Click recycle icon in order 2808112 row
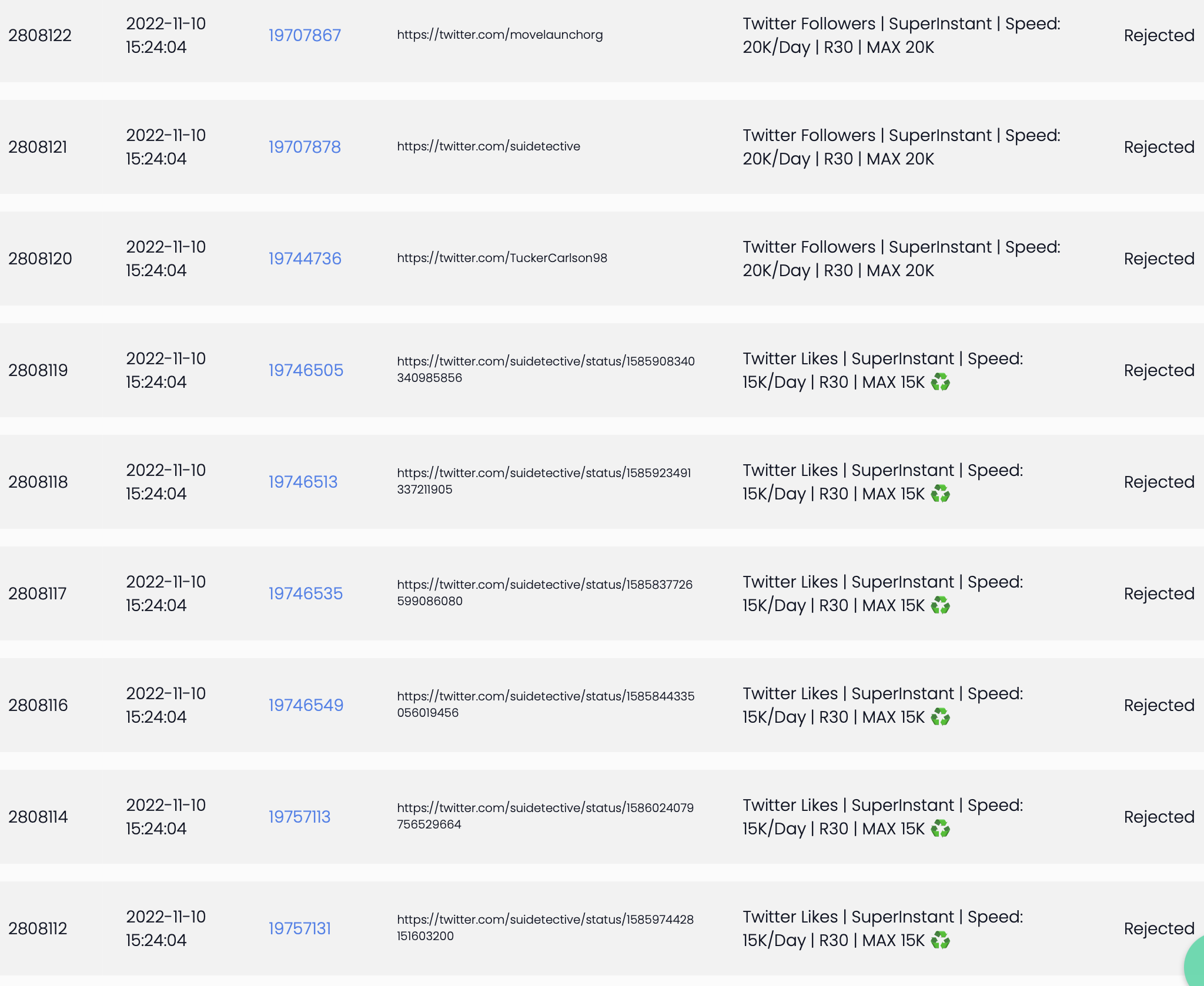 [x=940, y=940]
